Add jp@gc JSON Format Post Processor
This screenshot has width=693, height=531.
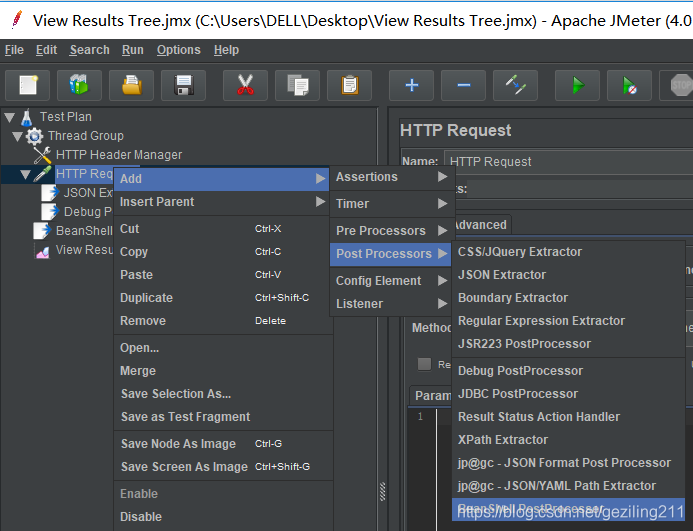coord(568,463)
